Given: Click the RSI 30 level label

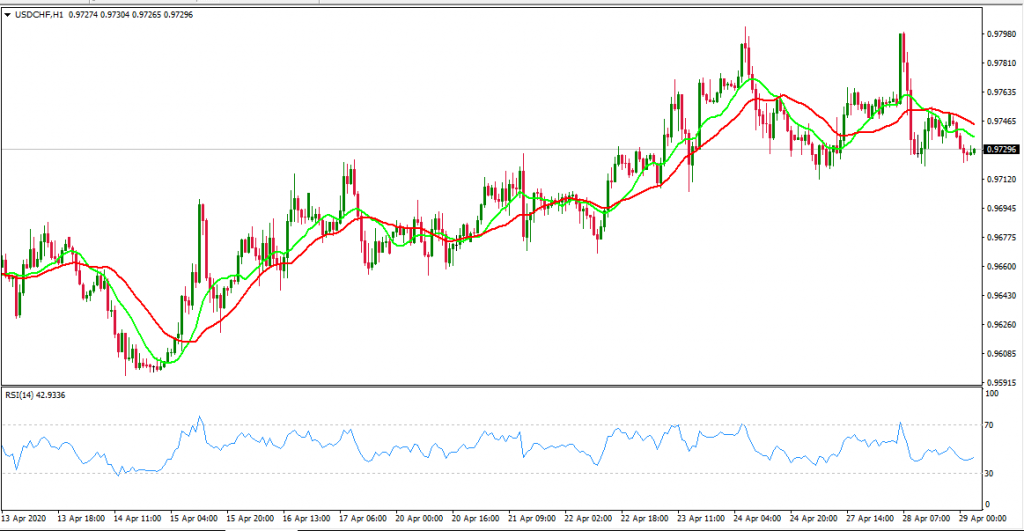Looking at the screenshot, I should coord(992,473).
